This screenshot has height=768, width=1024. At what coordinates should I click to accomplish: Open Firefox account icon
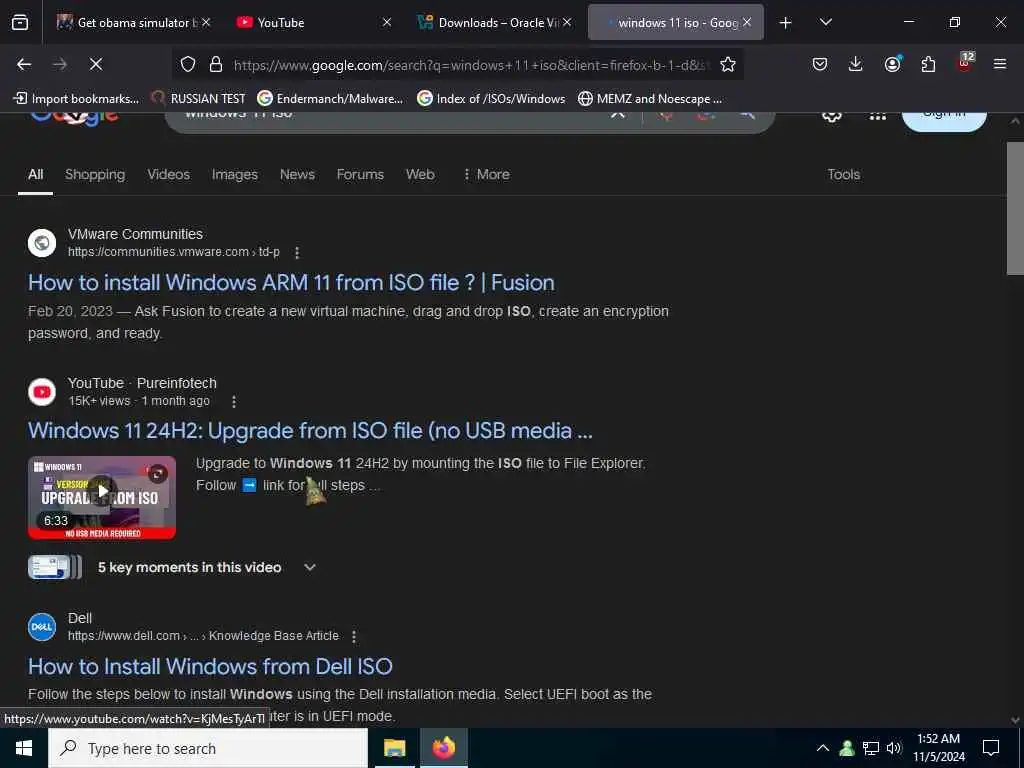(x=892, y=64)
